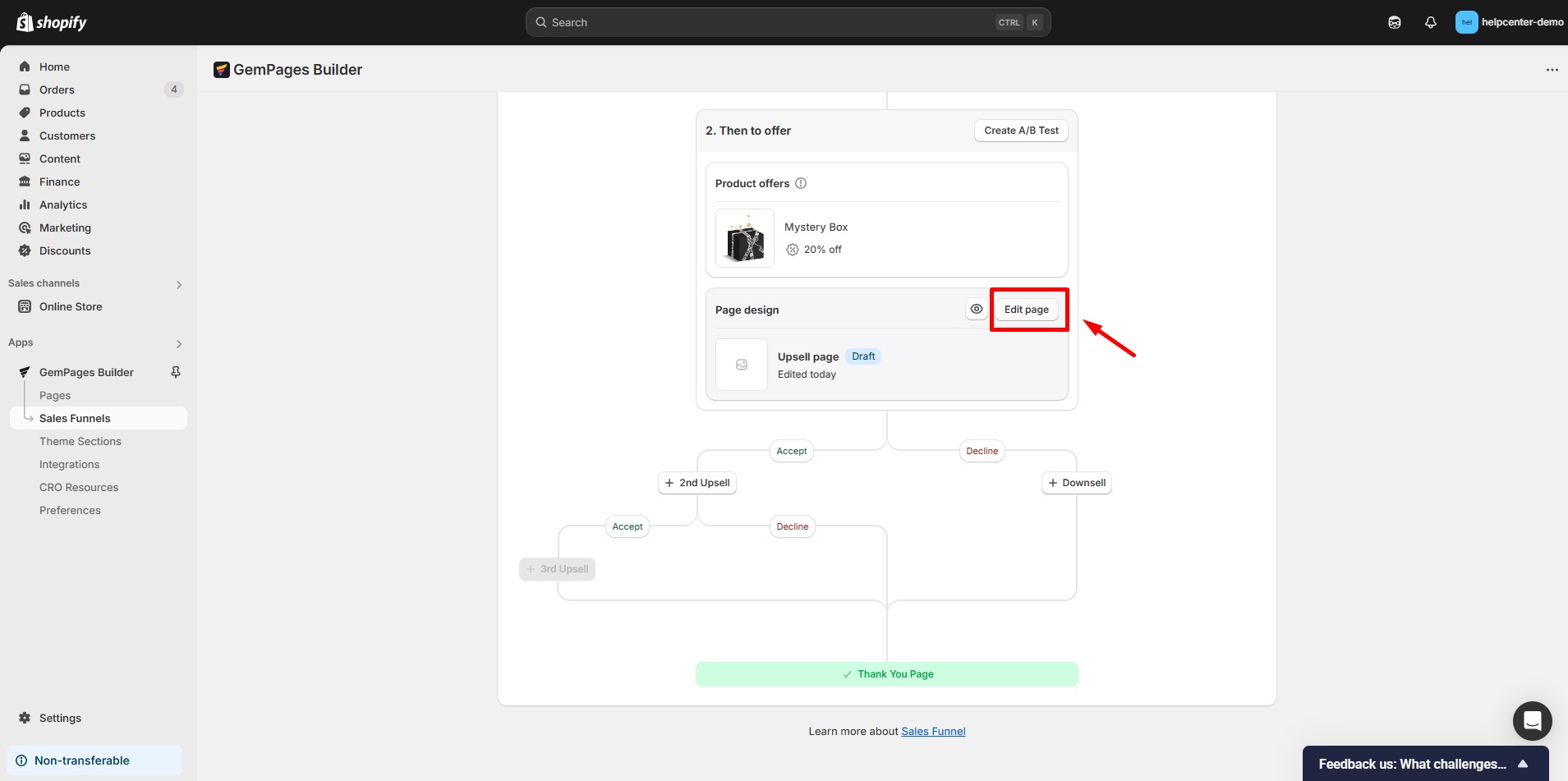Click Create A/B Test button
1568x781 pixels.
(1021, 131)
